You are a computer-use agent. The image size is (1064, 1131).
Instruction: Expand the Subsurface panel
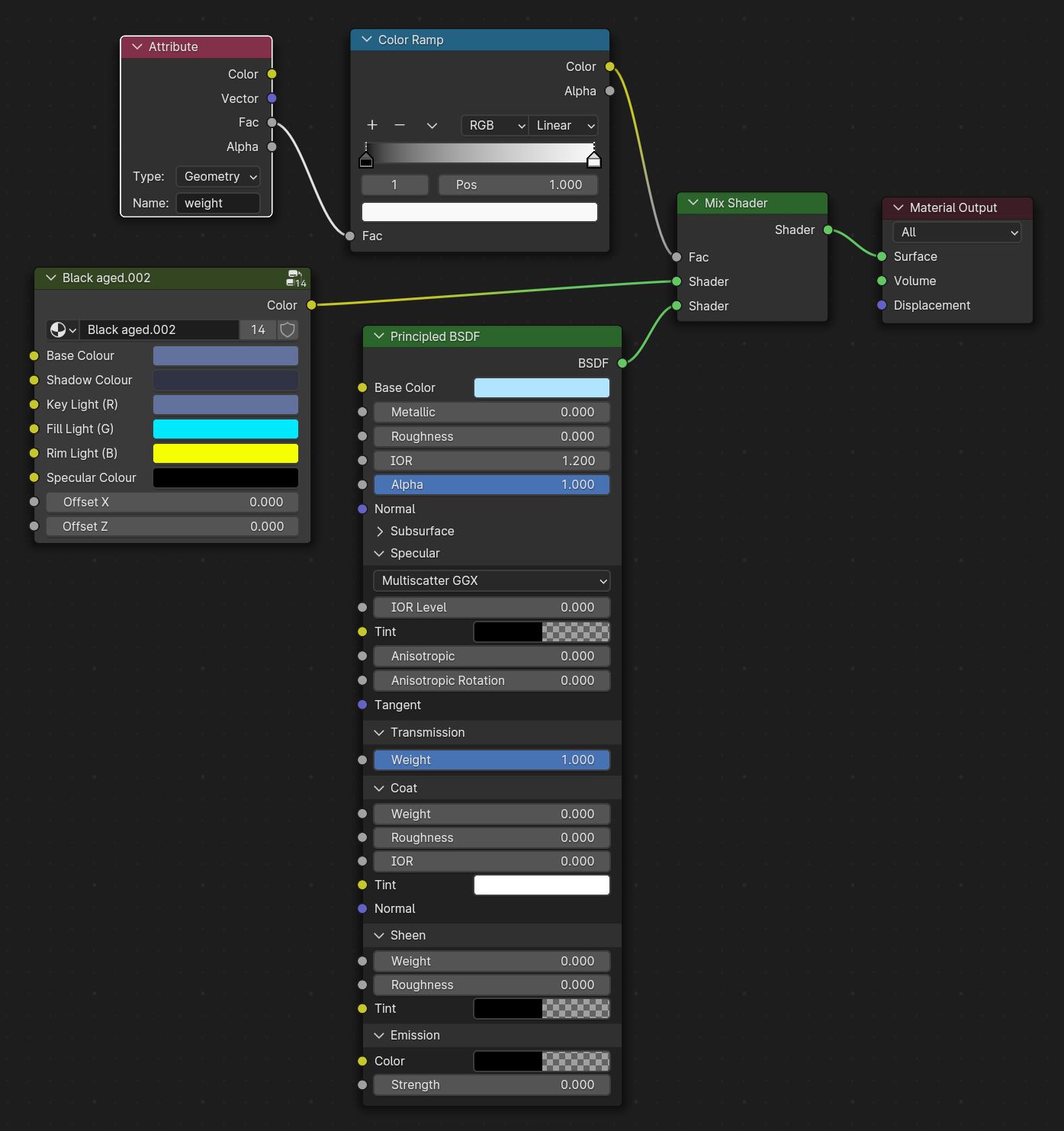[379, 531]
